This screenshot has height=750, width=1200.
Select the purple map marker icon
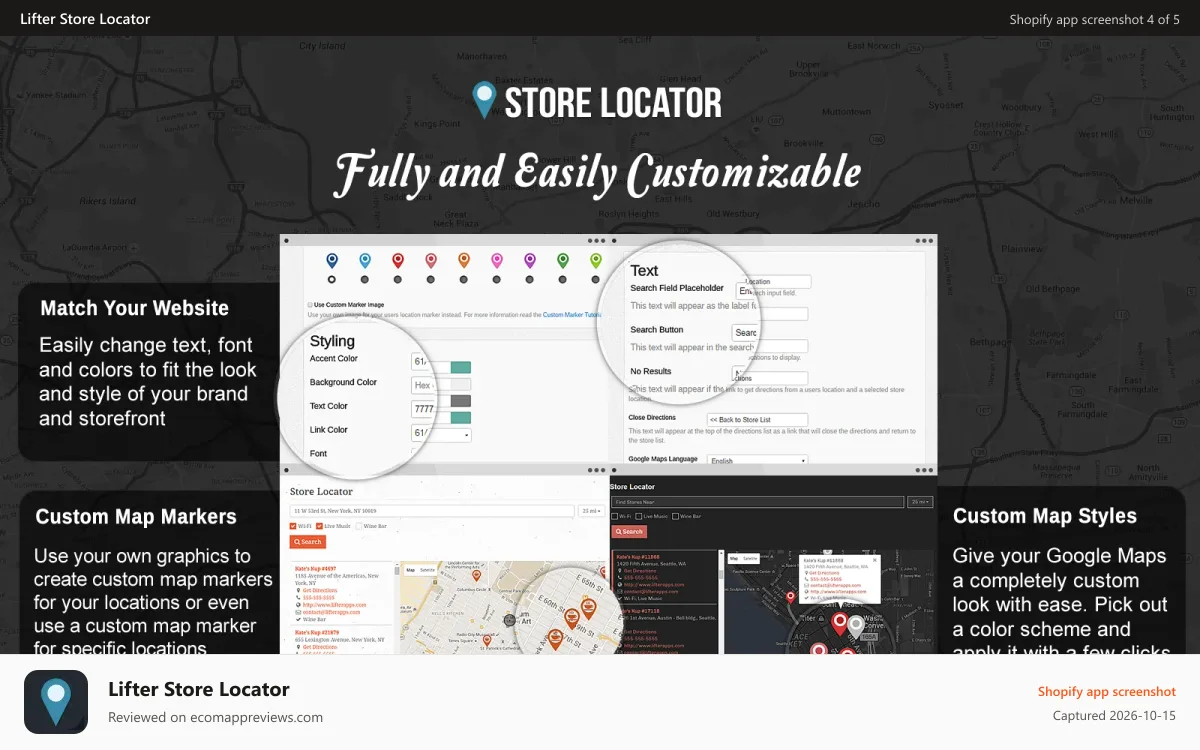[530, 261]
